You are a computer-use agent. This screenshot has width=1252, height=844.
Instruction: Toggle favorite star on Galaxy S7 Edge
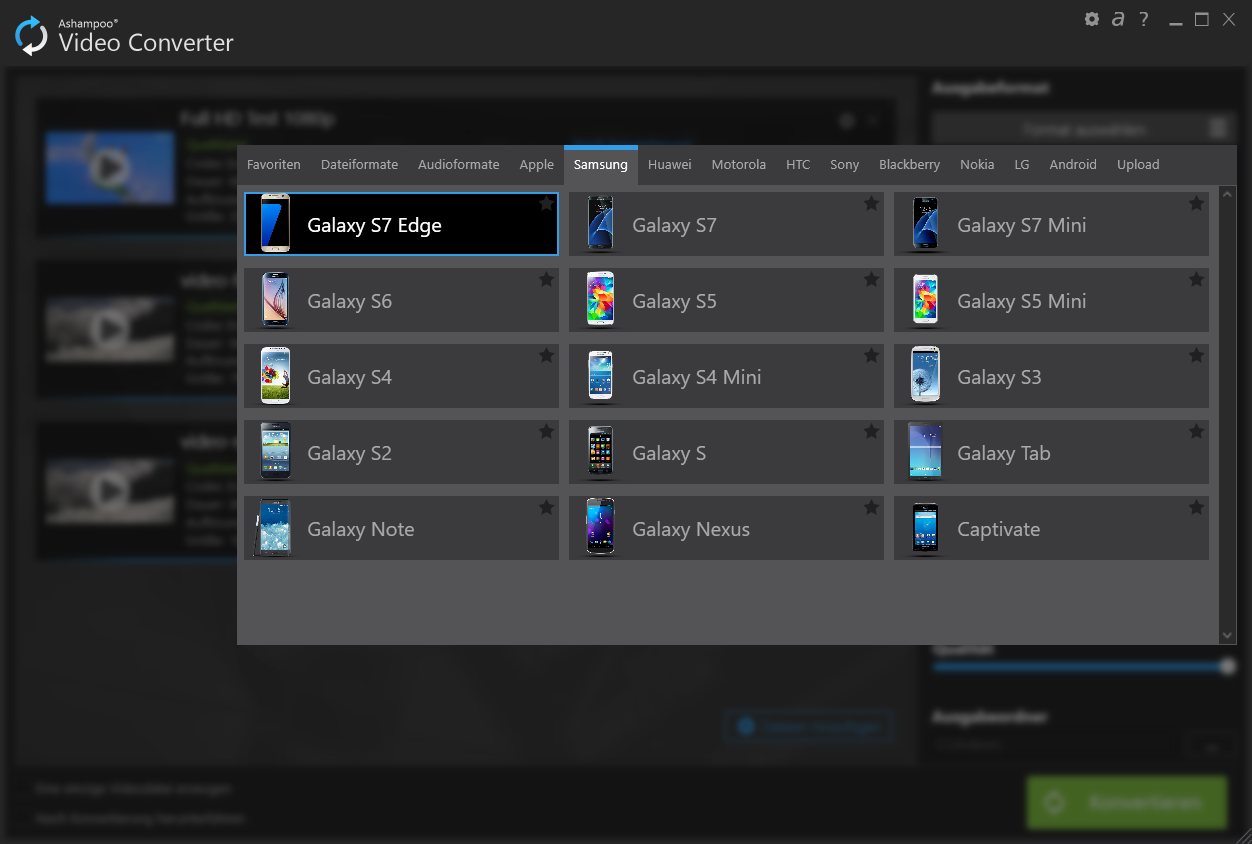coord(546,204)
